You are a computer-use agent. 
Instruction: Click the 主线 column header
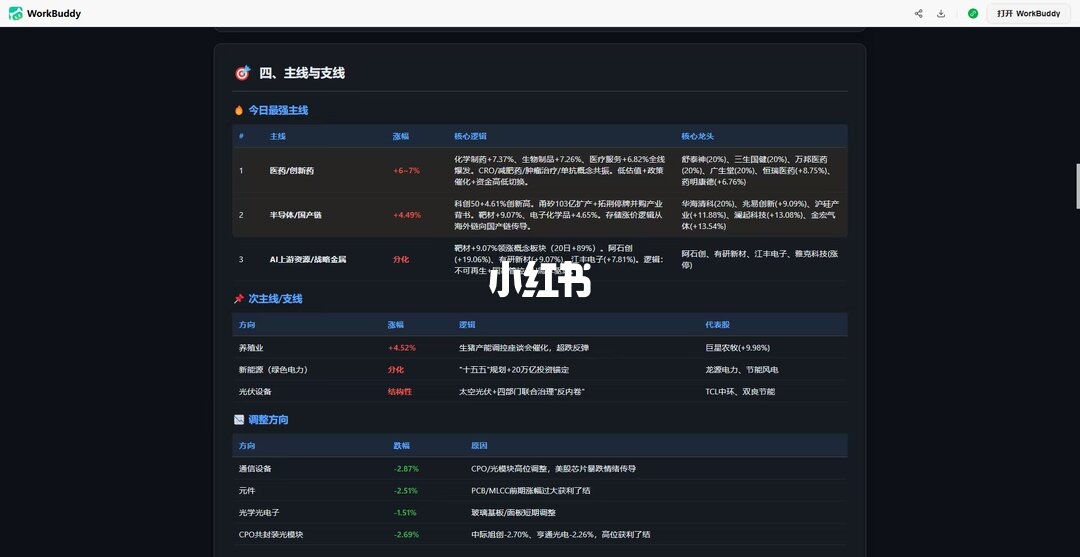pos(278,136)
